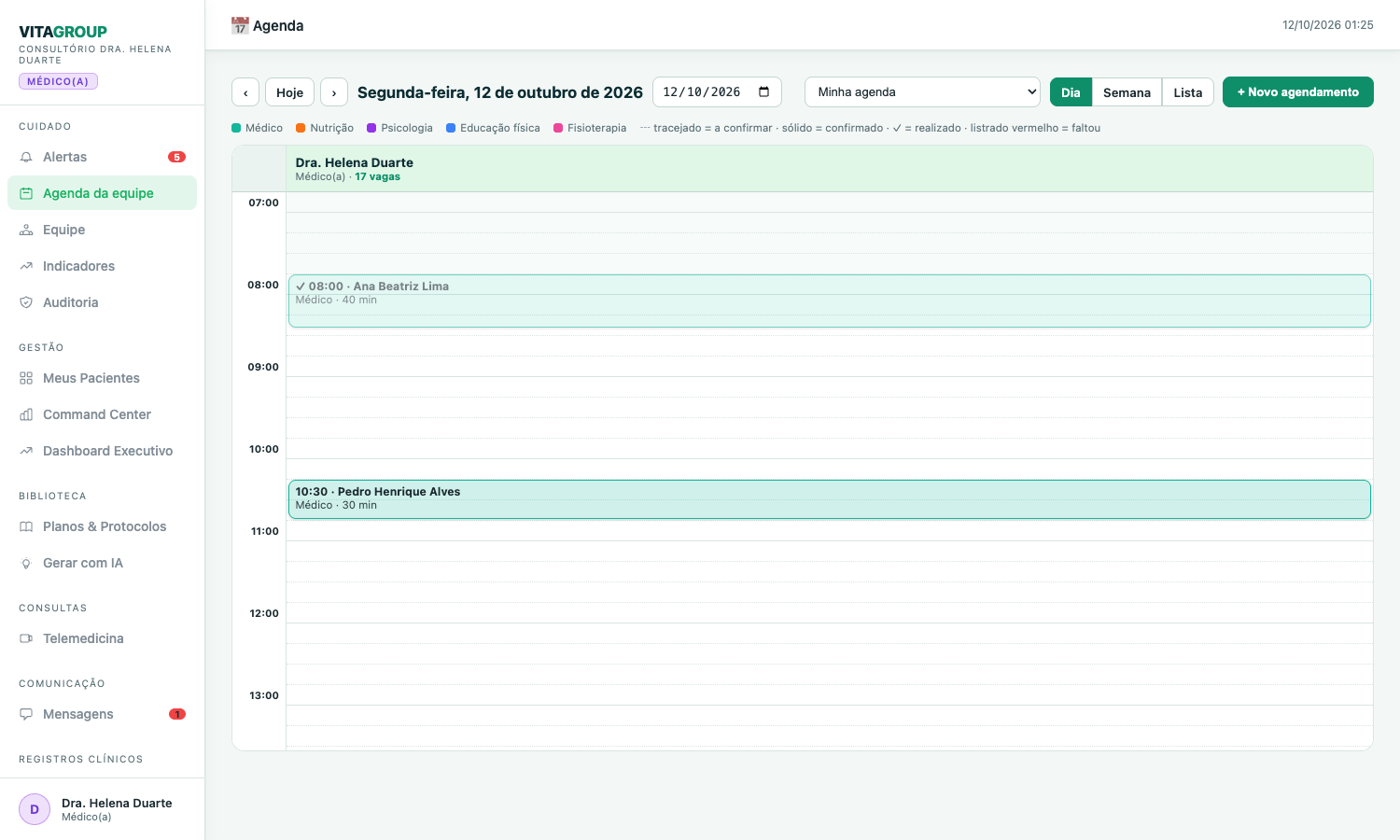1400x840 pixels.
Task: Click the MÉDICO(A) role badge
Action: 58,81
